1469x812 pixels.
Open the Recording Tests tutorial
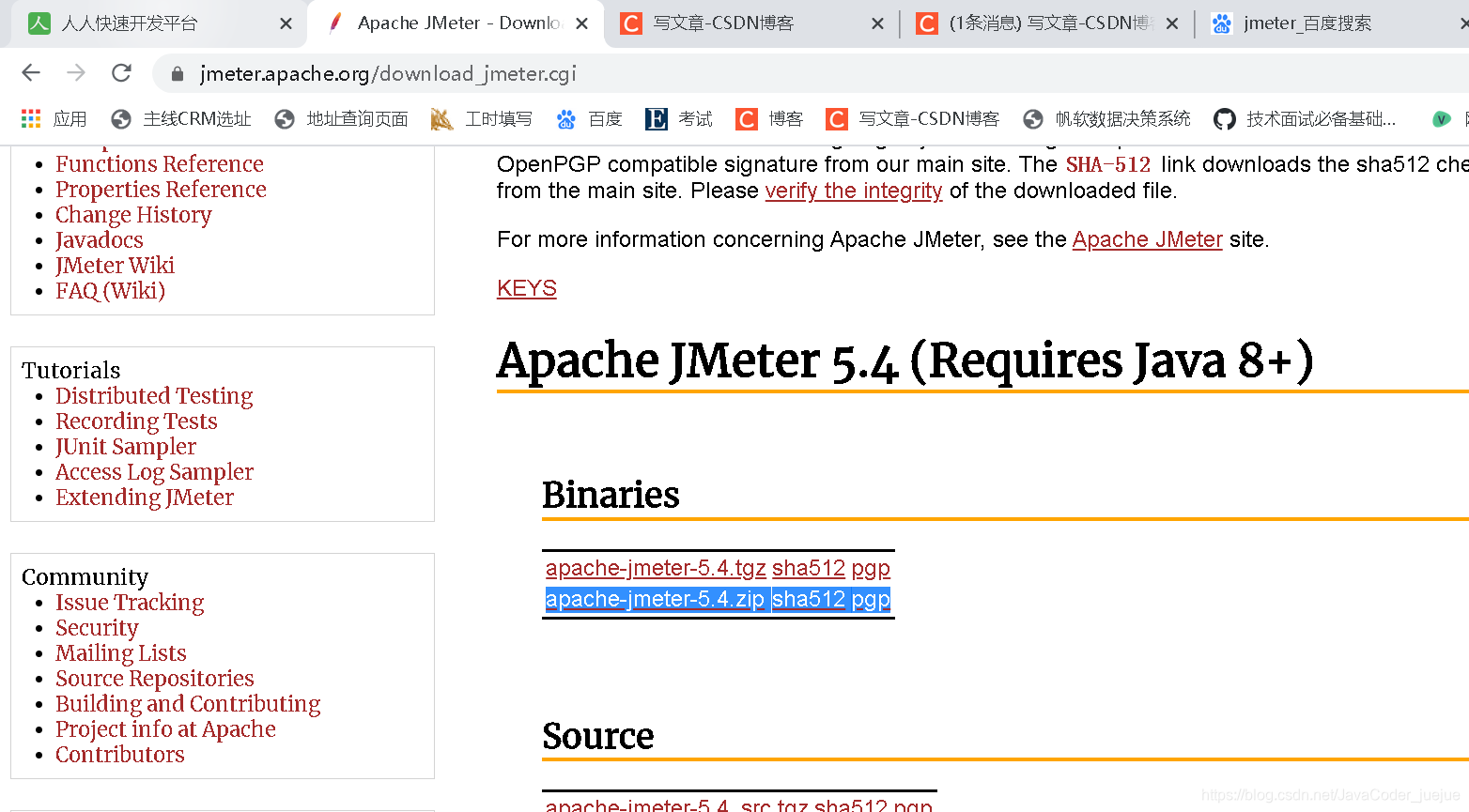click(x=136, y=421)
